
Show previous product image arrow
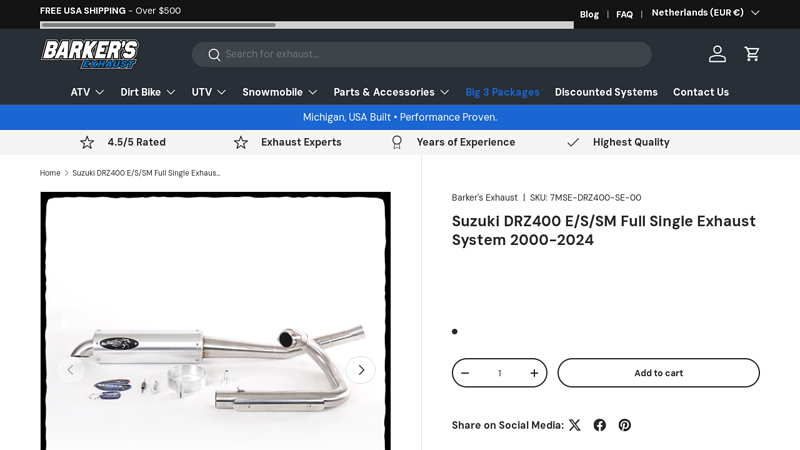[x=70, y=370]
